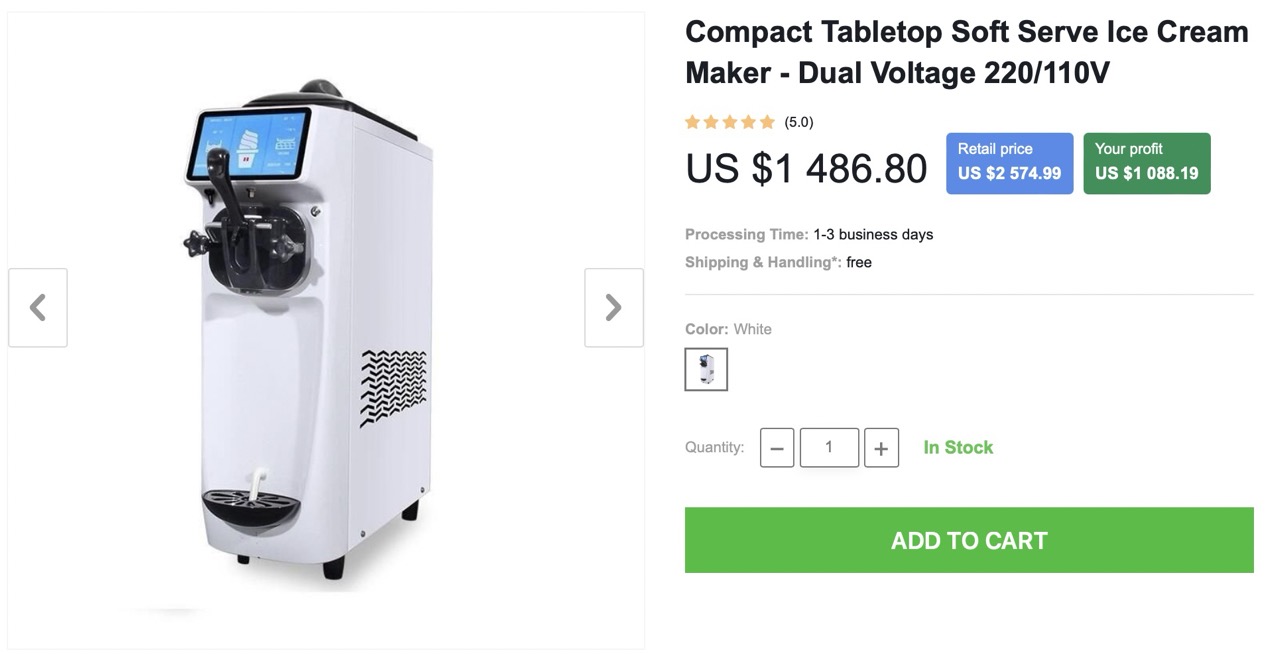Increase quantity with the plus button

click(x=881, y=448)
